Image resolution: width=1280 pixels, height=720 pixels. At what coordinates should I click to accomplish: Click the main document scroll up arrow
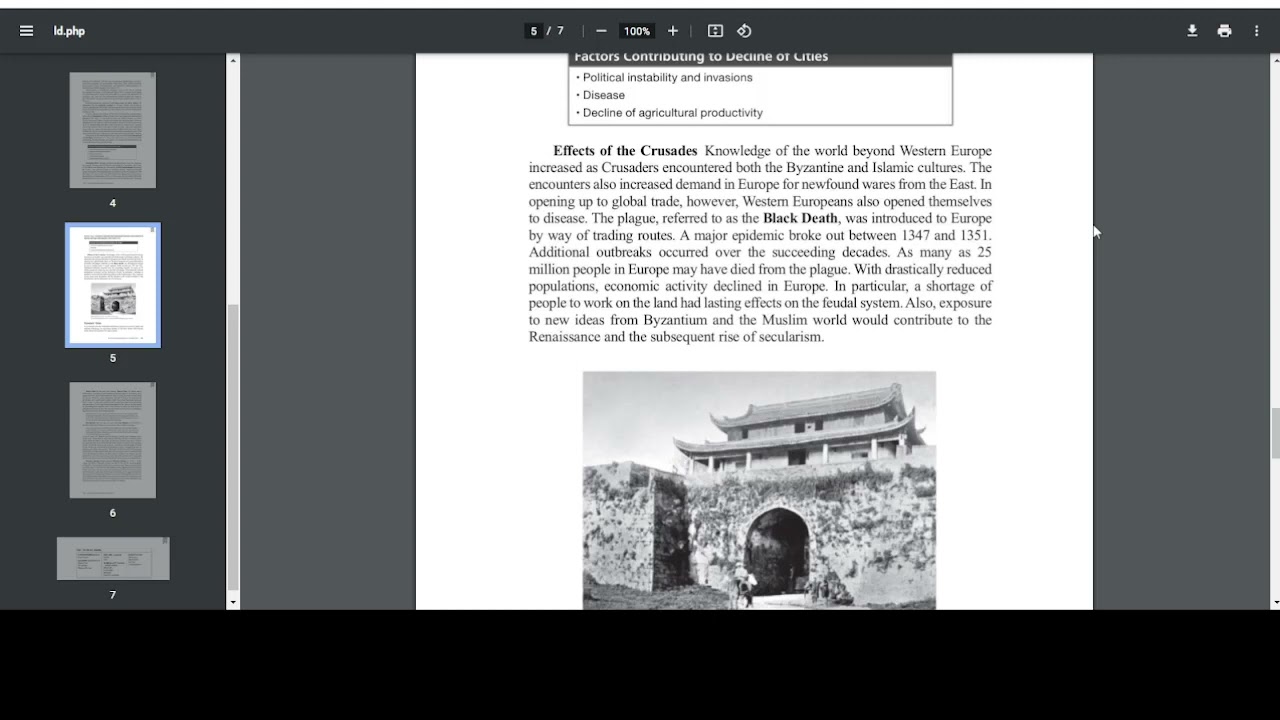click(1275, 60)
